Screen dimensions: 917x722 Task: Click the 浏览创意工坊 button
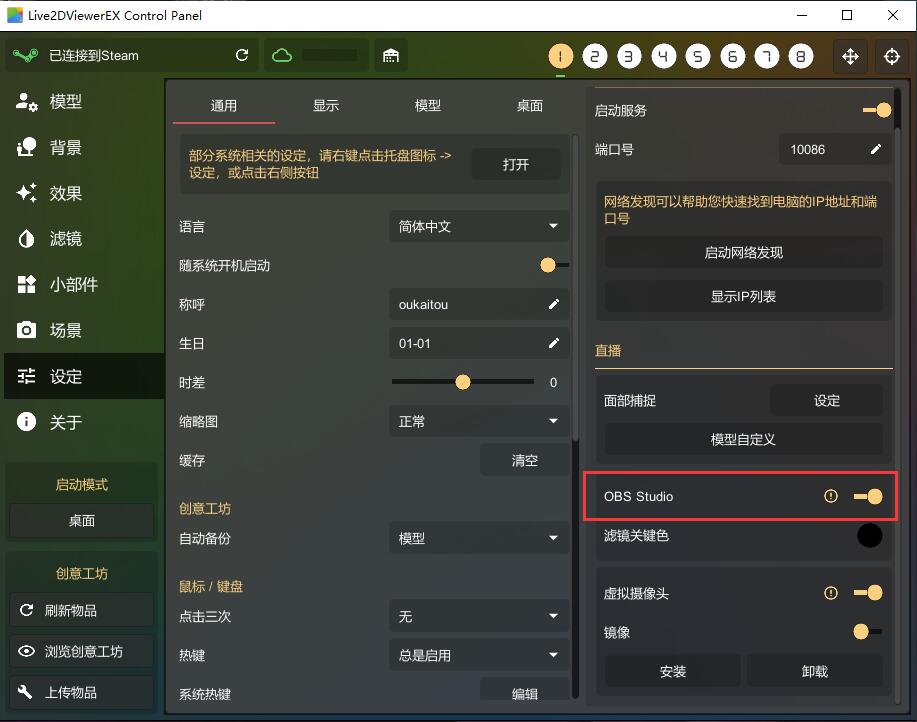pos(82,651)
